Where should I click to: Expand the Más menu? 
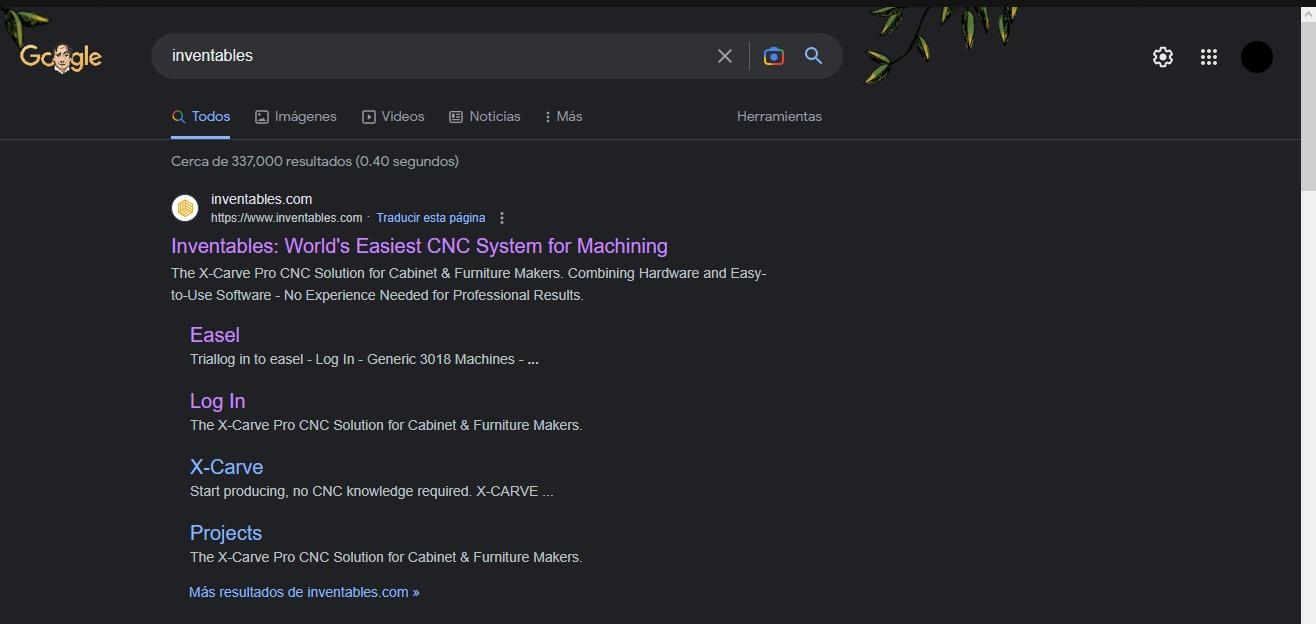(563, 117)
